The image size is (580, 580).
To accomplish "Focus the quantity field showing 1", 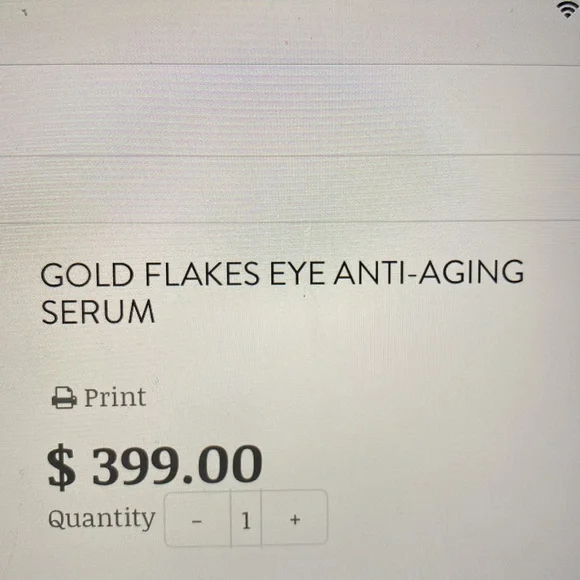I will 246,518.
